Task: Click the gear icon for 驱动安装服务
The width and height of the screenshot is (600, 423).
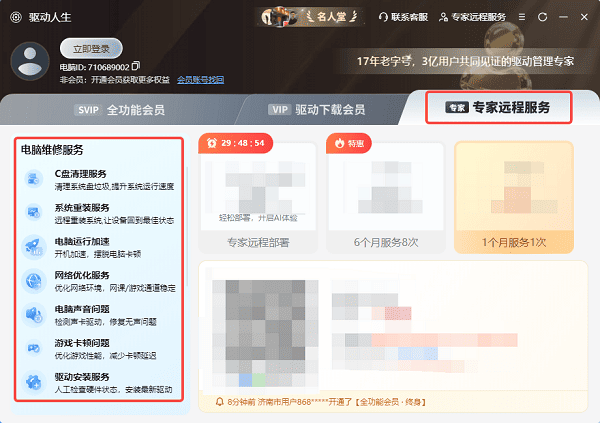Action: [x=34, y=382]
